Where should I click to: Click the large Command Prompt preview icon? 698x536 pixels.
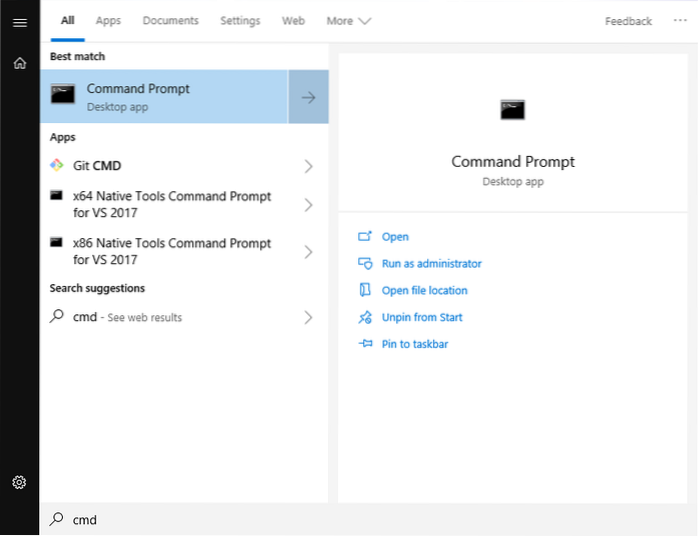click(x=513, y=109)
